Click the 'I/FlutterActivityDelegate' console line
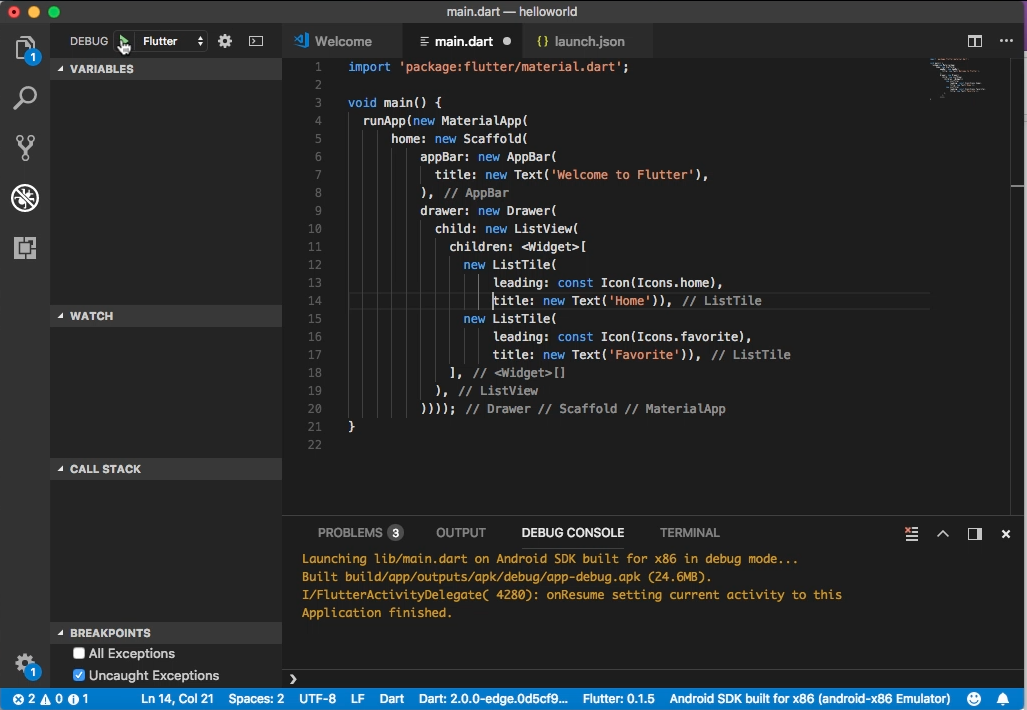The width and height of the screenshot is (1027, 710). 572,595
